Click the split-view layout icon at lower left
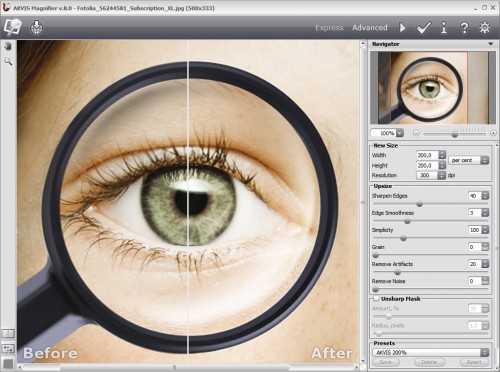The image size is (500, 372). [x=8, y=333]
